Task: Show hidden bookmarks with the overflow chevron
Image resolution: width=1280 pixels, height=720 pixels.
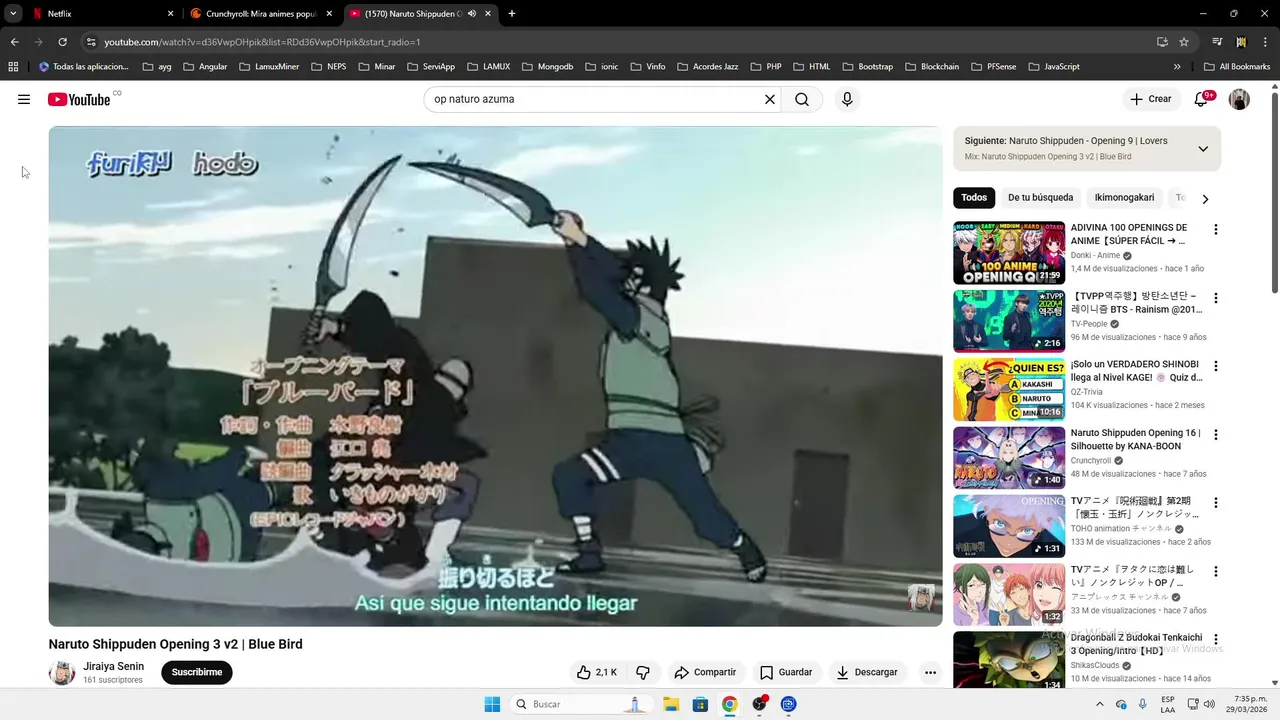Action: tap(1177, 67)
